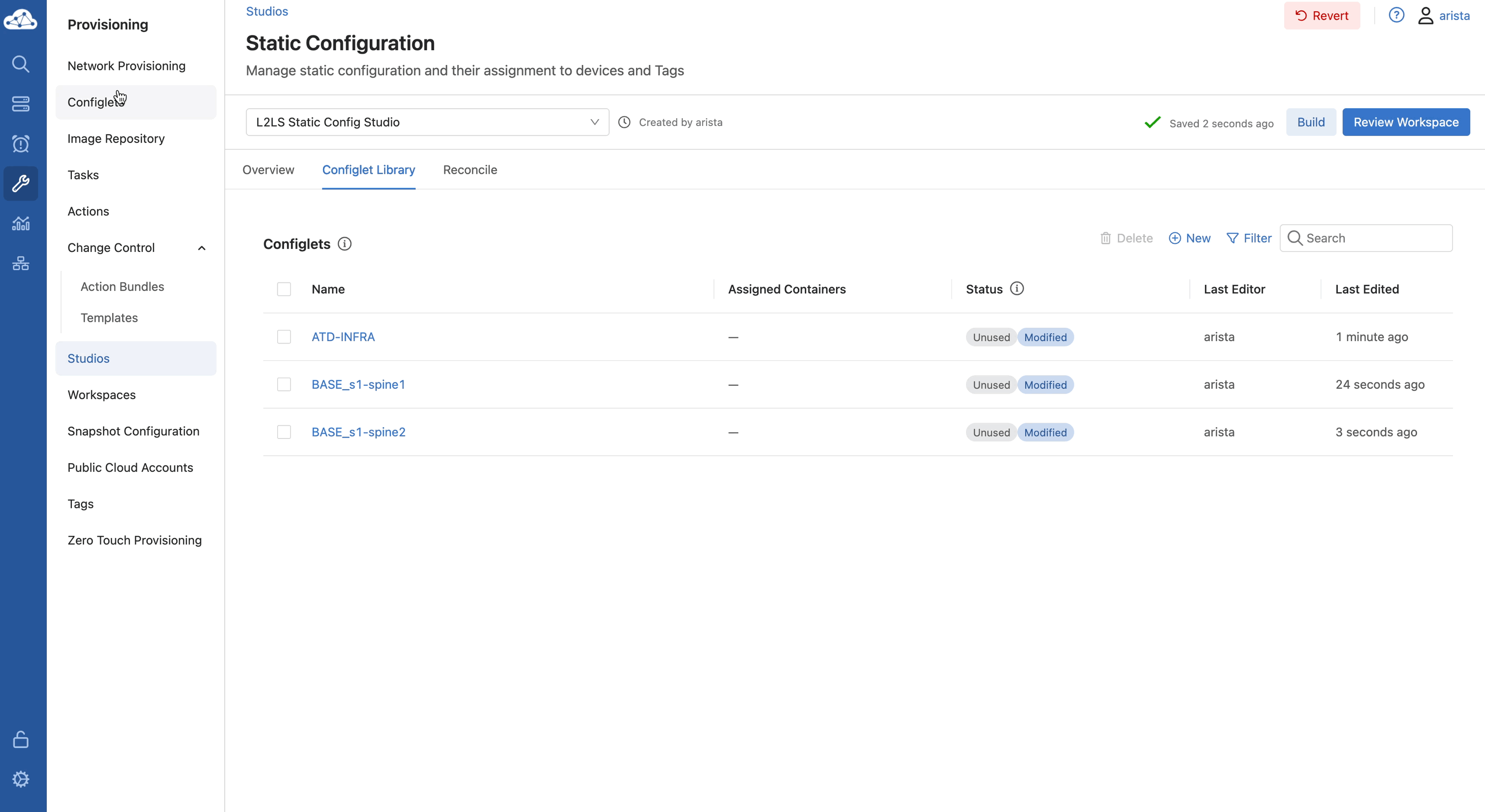Toggle the select-all checkbox in header
The height and width of the screenshot is (812, 1485).
tap(284, 289)
